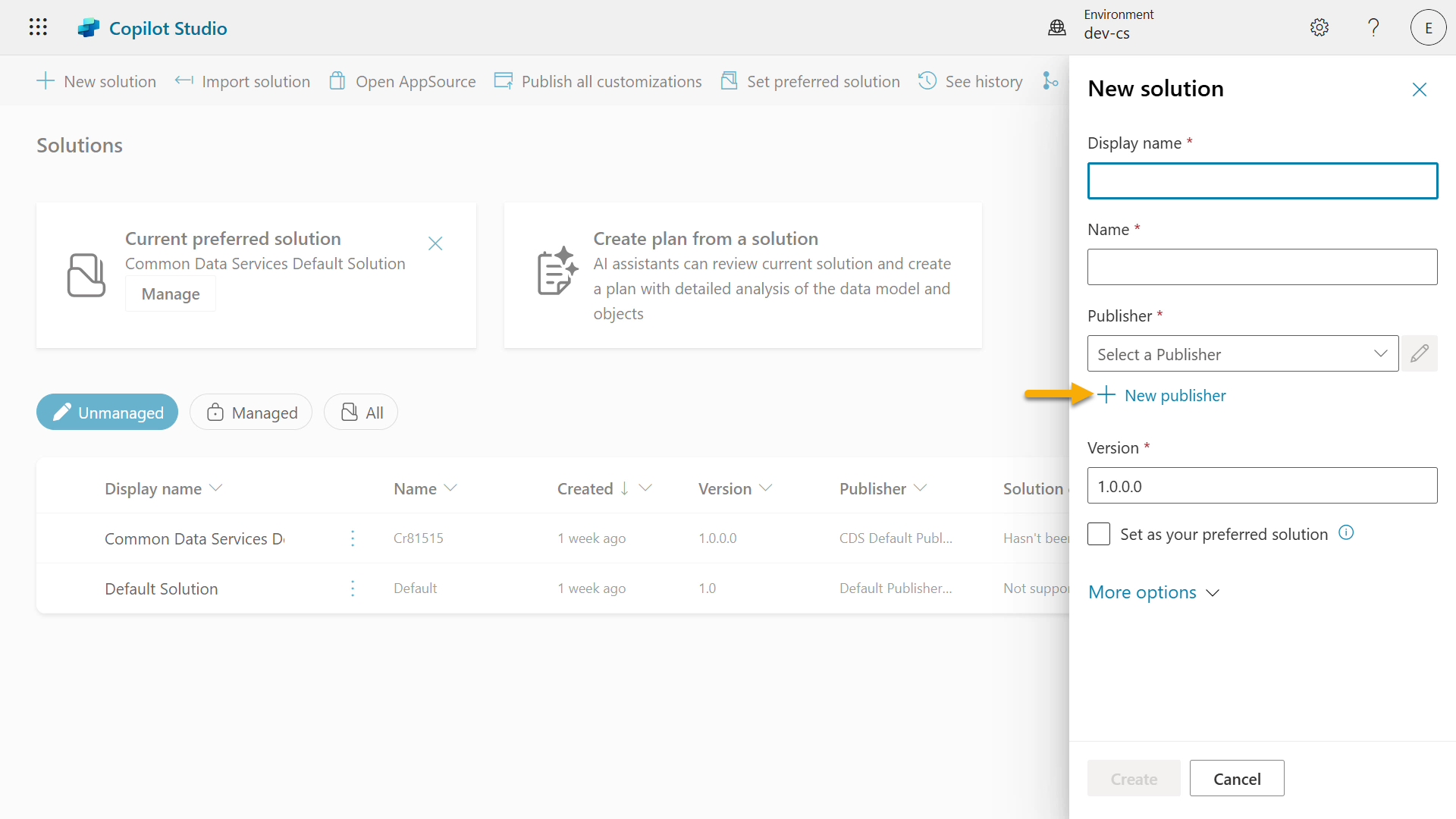The height and width of the screenshot is (819, 1456).
Task: Expand More options section
Action: [x=1153, y=592]
